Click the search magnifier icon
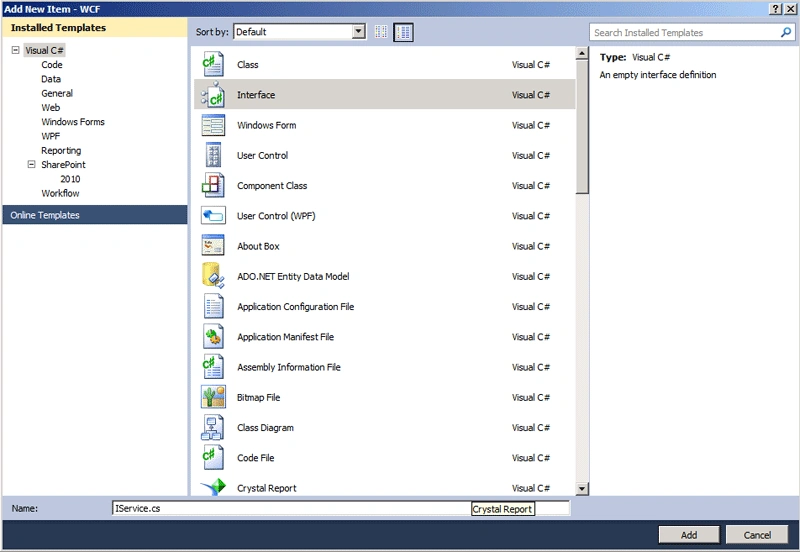The image size is (800, 552). [x=786, y=32]
